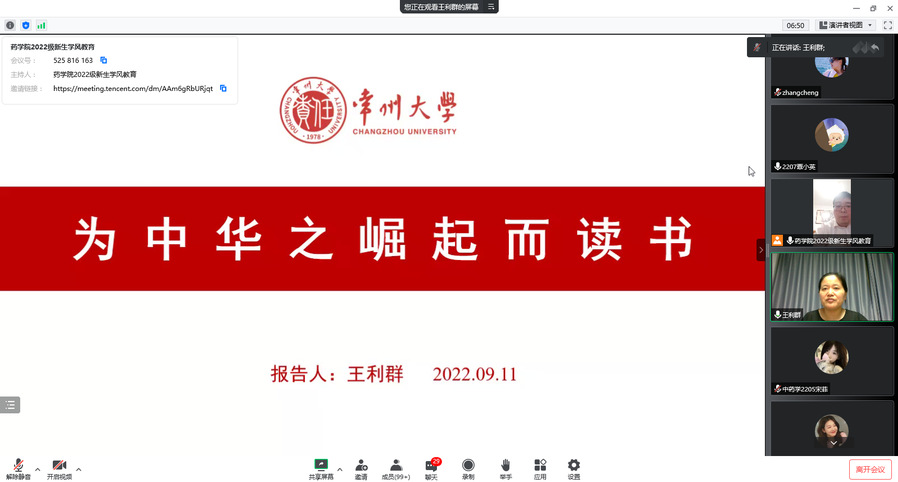Expand share options arrow beside 共享屏幕
The image size is (898, 482).
pyautogui.click(x=340, y=469)
